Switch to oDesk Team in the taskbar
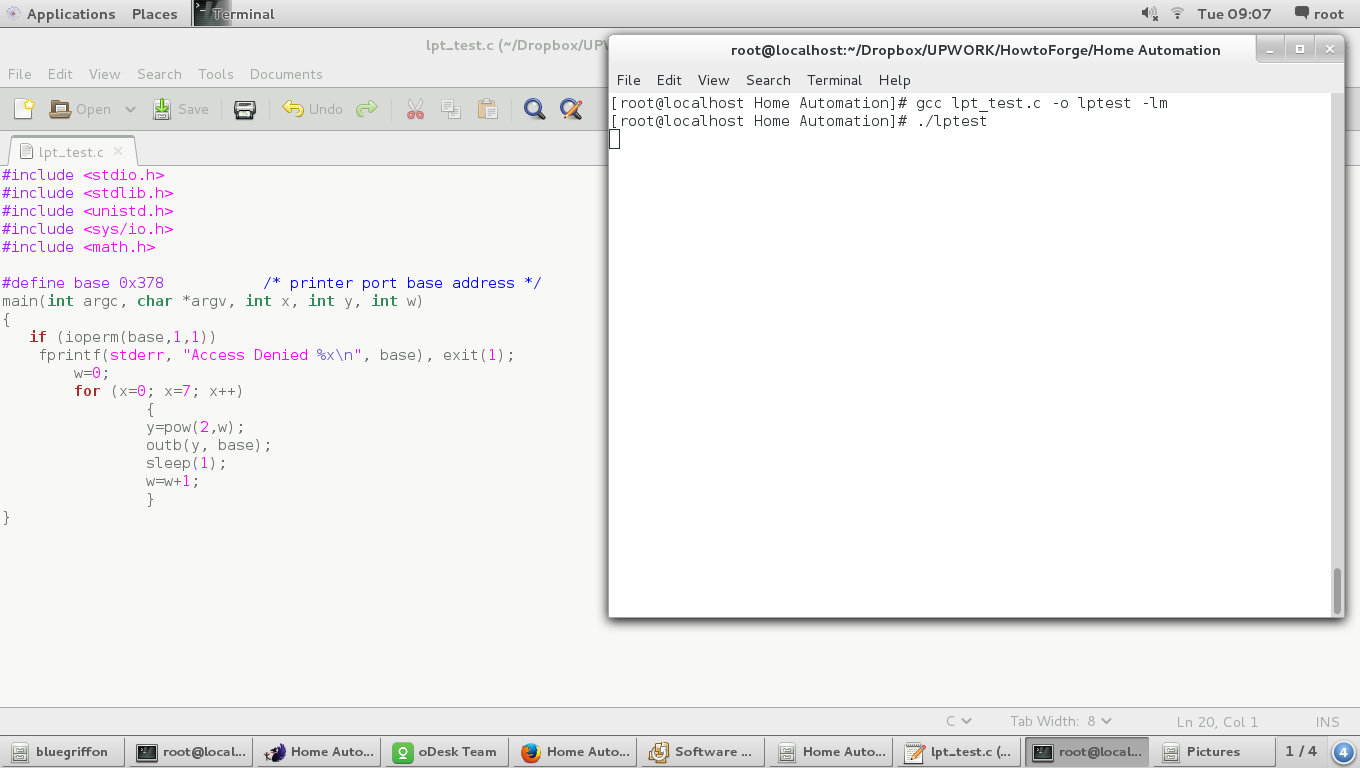The image size is (1360, 768). pos(447,752)
